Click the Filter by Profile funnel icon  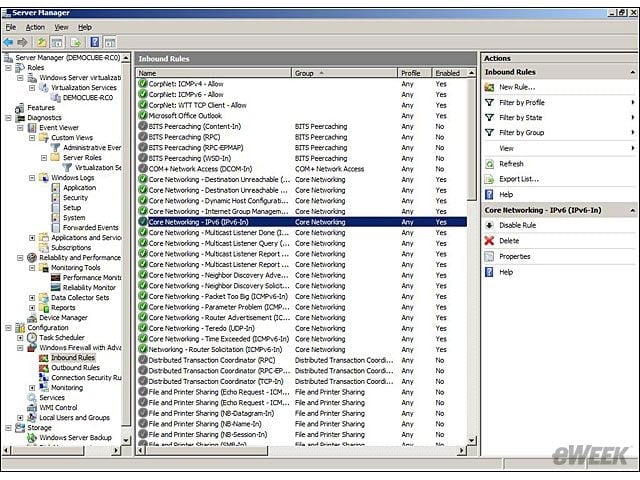tap(489, 102)
